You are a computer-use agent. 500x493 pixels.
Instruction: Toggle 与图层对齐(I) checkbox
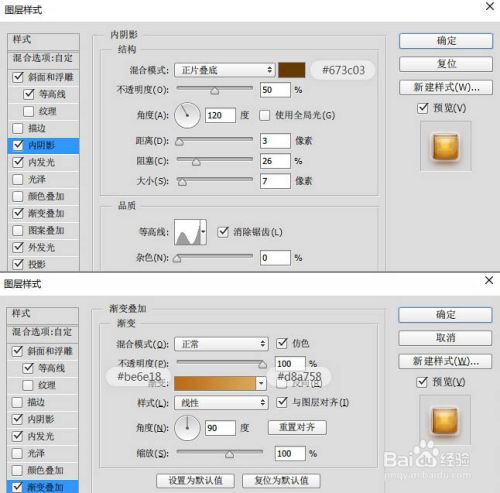282,402
